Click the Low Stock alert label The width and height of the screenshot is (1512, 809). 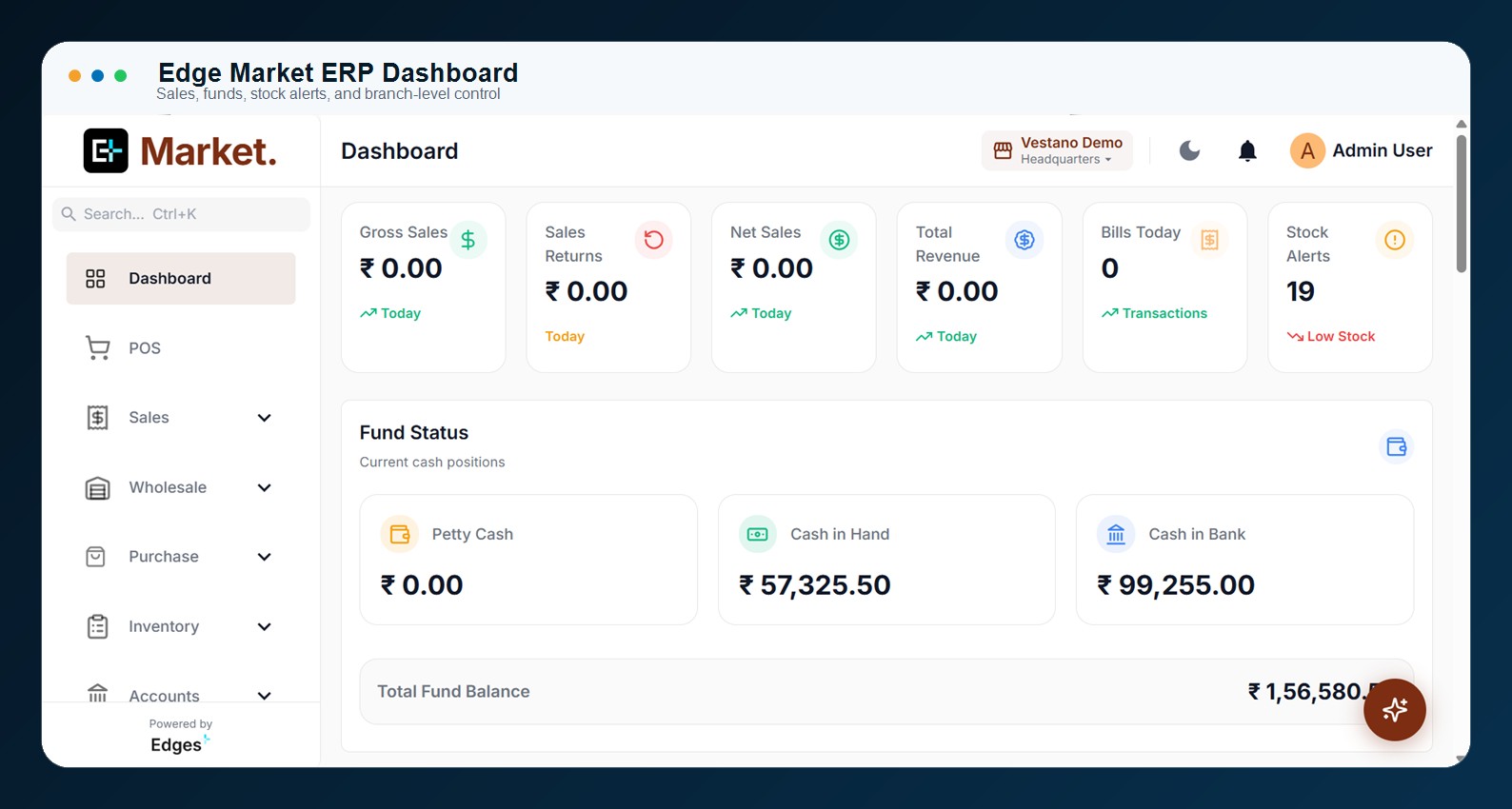tap(1341, 336)
